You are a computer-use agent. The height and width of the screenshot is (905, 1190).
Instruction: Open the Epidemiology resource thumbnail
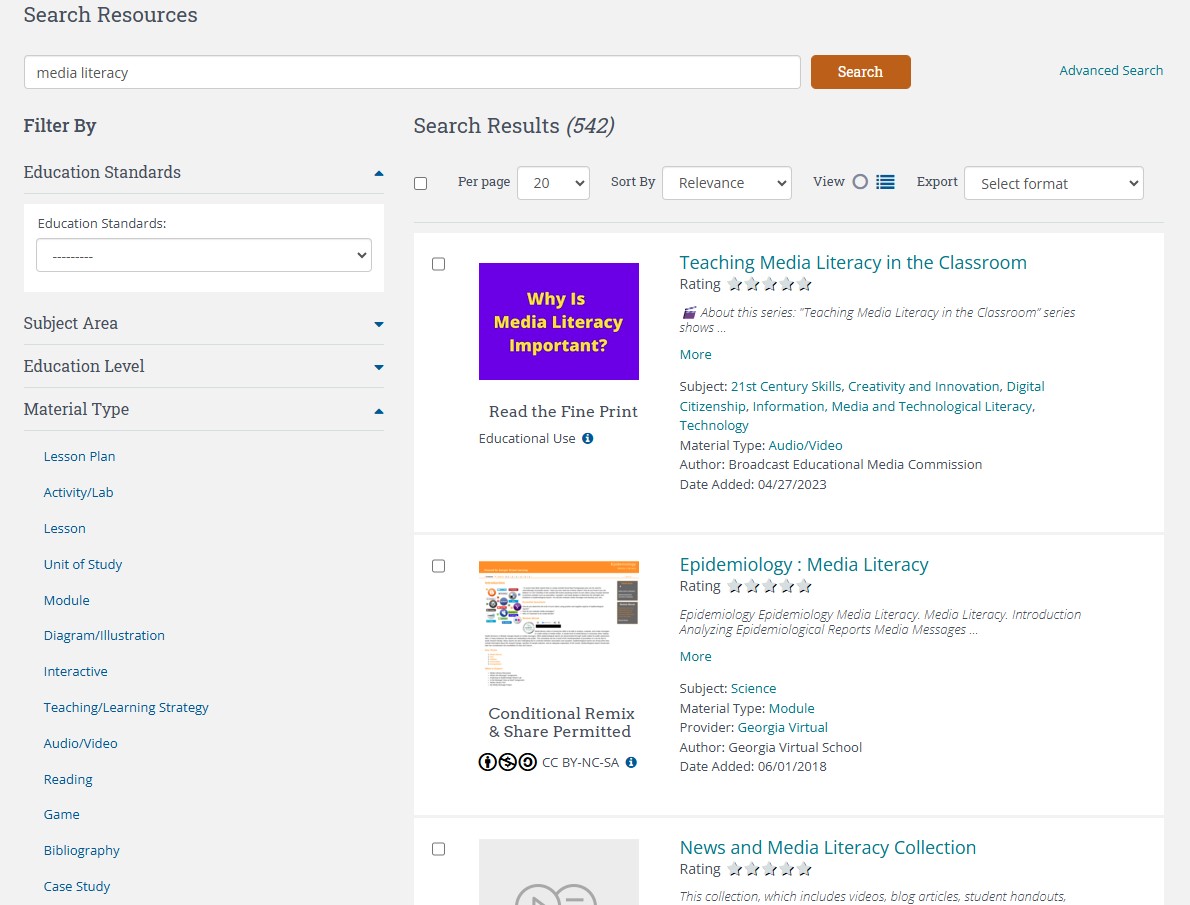tap(559, 623)
